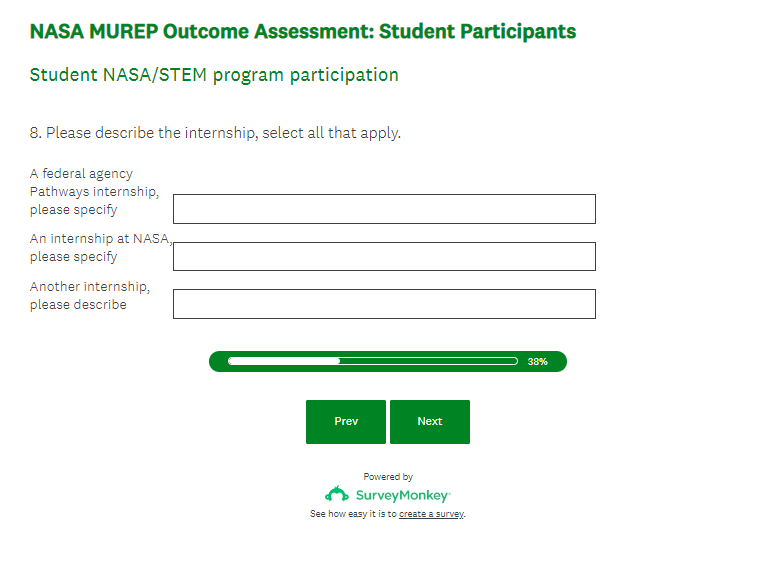Click the SurveyMonkey wordmark text

pos(403,495)
